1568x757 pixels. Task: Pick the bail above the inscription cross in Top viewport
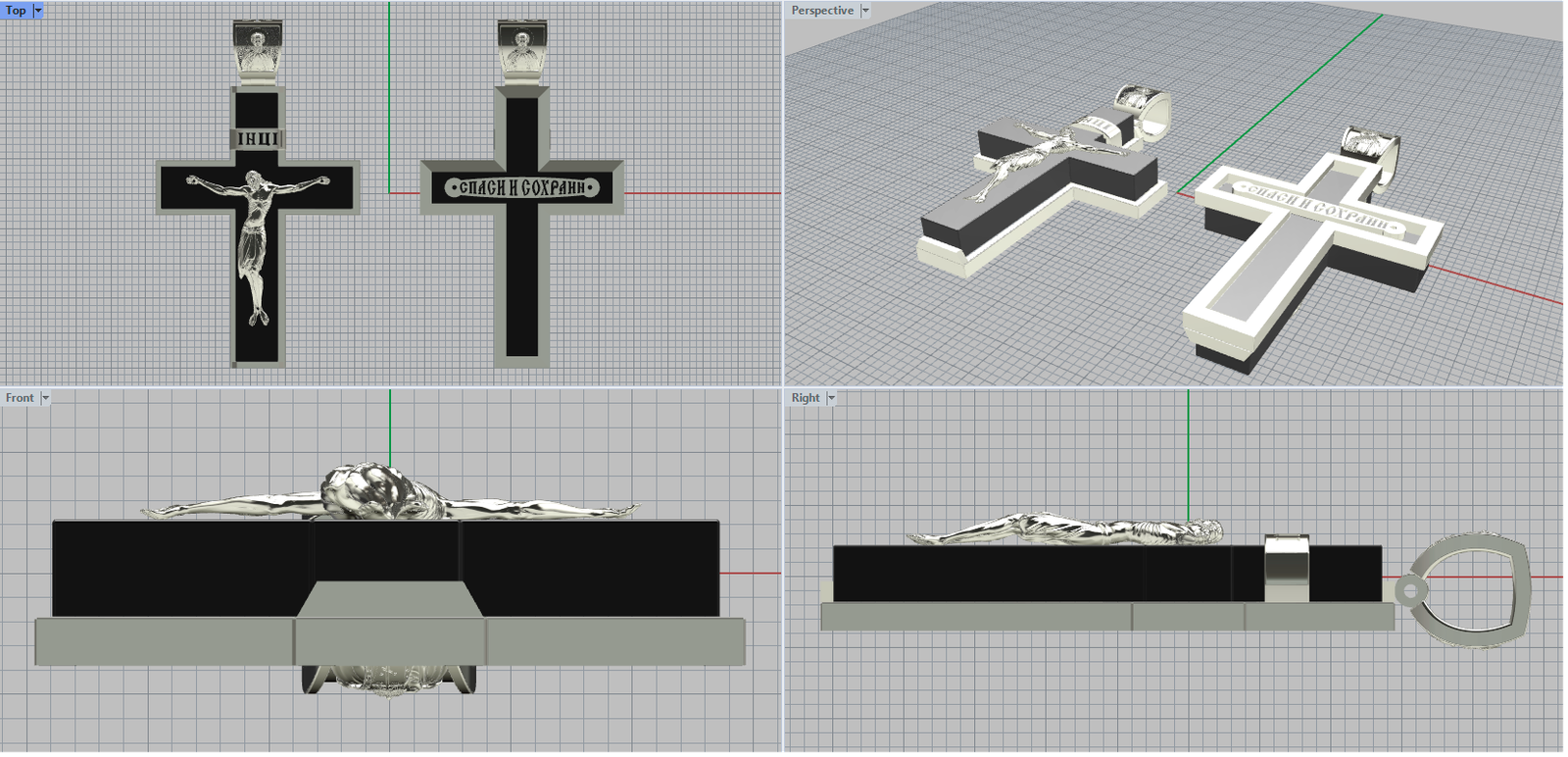[x=521, y=49]
